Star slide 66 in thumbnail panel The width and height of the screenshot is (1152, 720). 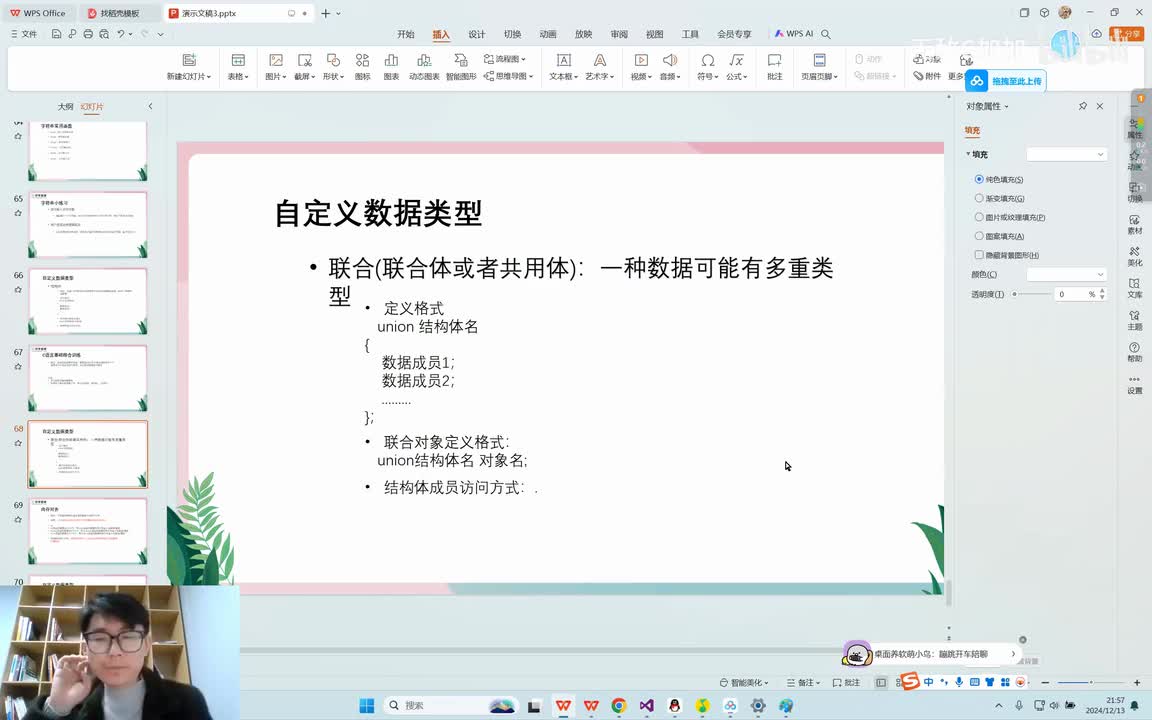(x=18, y=289)
